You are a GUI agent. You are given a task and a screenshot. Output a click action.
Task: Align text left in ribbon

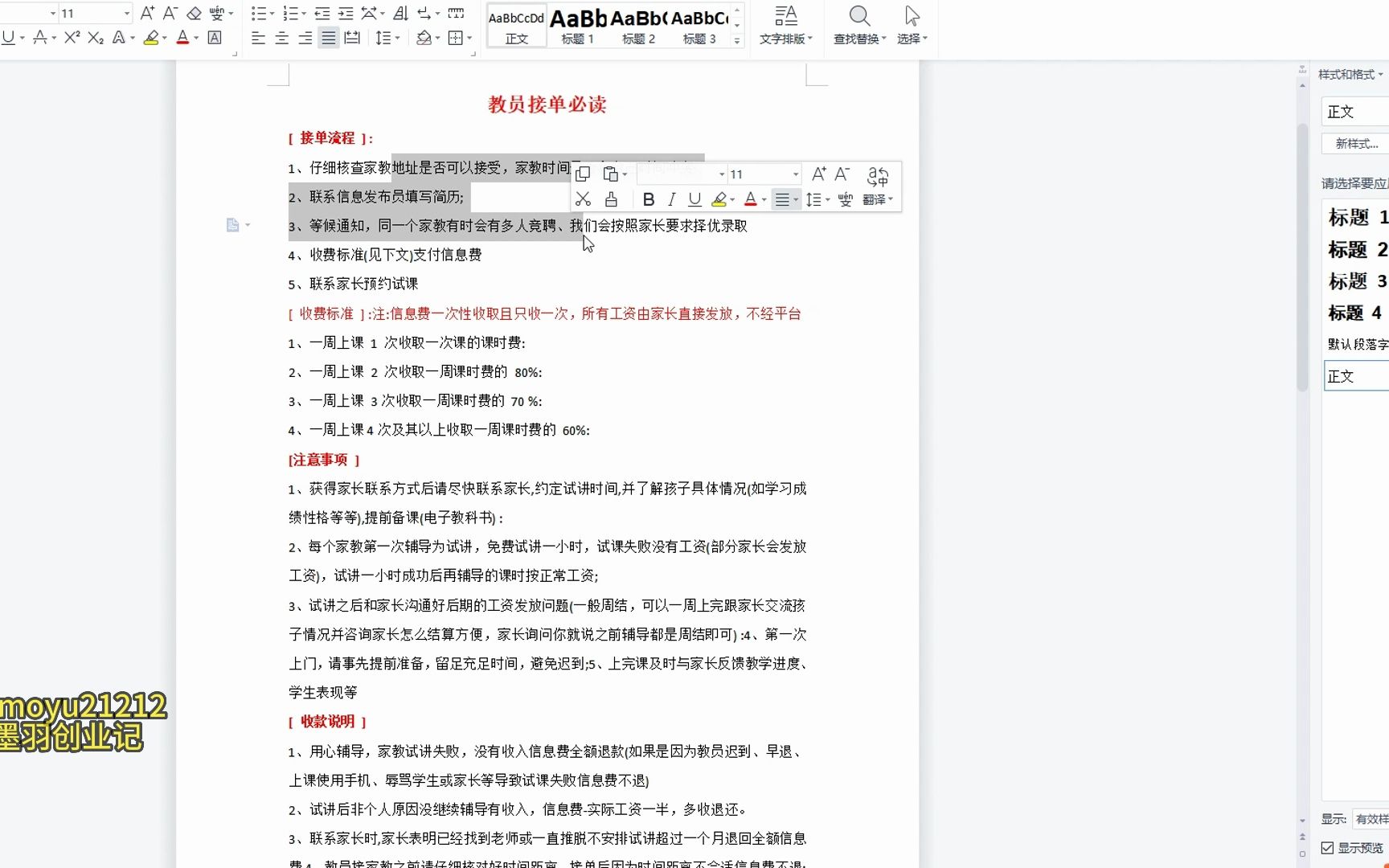pos(258,38)
